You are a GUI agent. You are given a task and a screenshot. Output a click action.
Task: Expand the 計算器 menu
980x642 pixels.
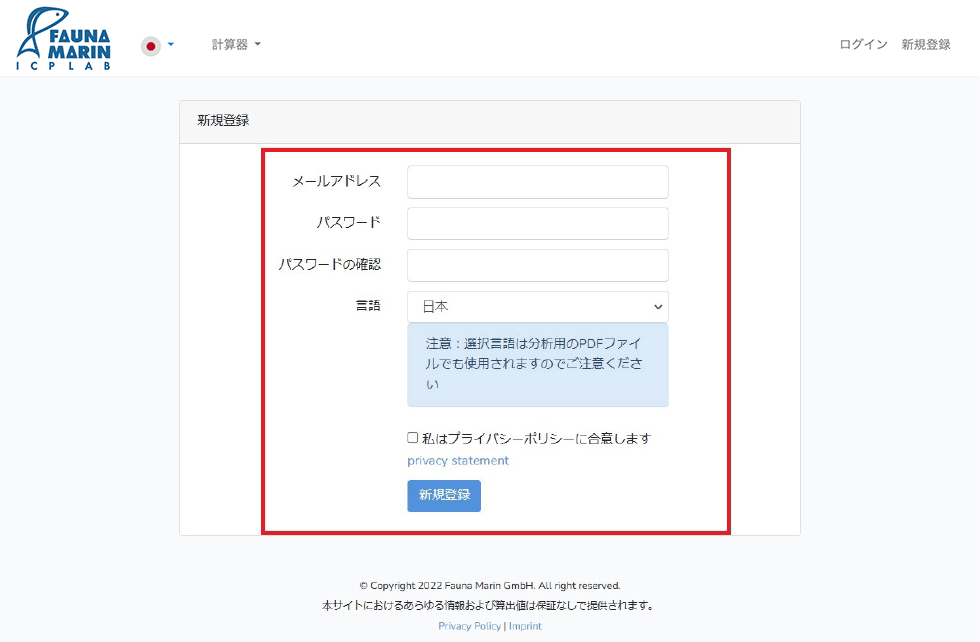pos(236,45)
